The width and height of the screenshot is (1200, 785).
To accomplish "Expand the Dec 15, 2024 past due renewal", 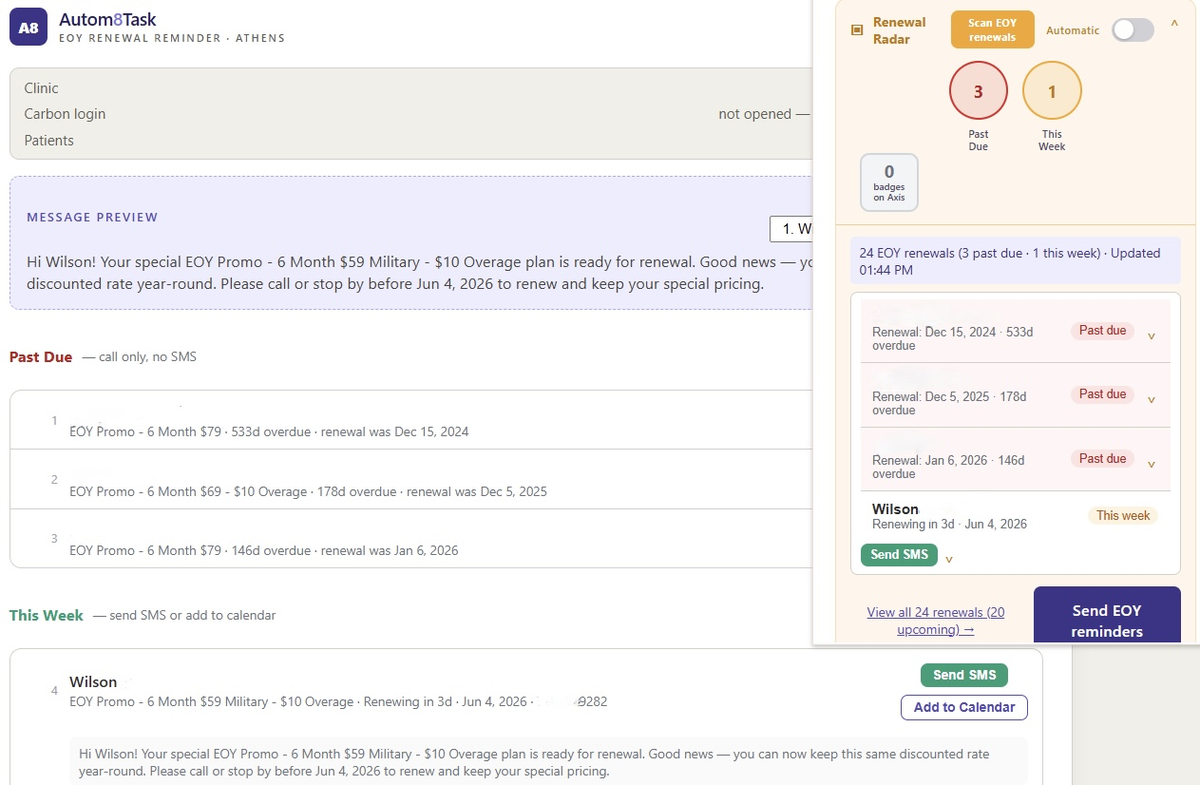I will click(1151, 336).
